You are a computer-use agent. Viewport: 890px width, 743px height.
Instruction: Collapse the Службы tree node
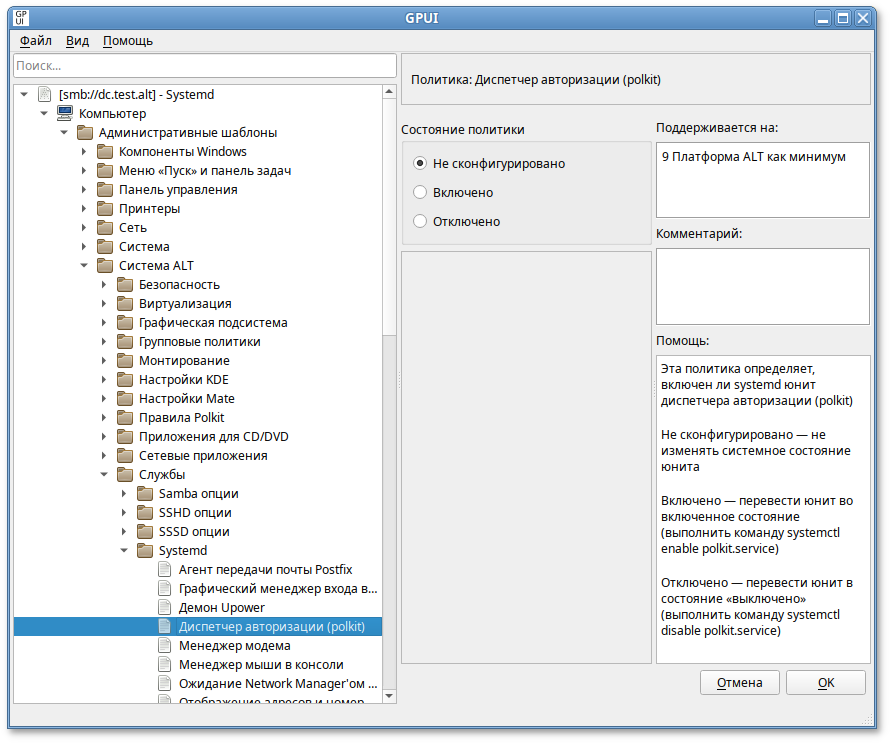[x=103, y=474]
